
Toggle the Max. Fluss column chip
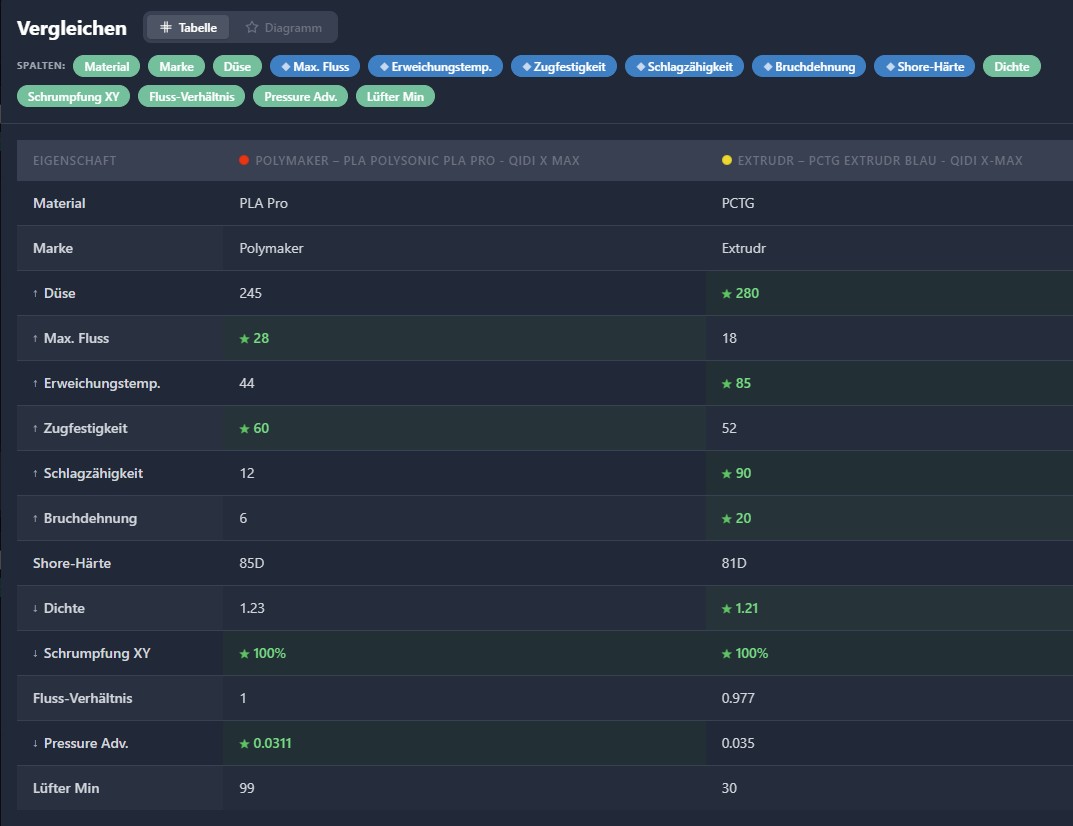point(315,66)
